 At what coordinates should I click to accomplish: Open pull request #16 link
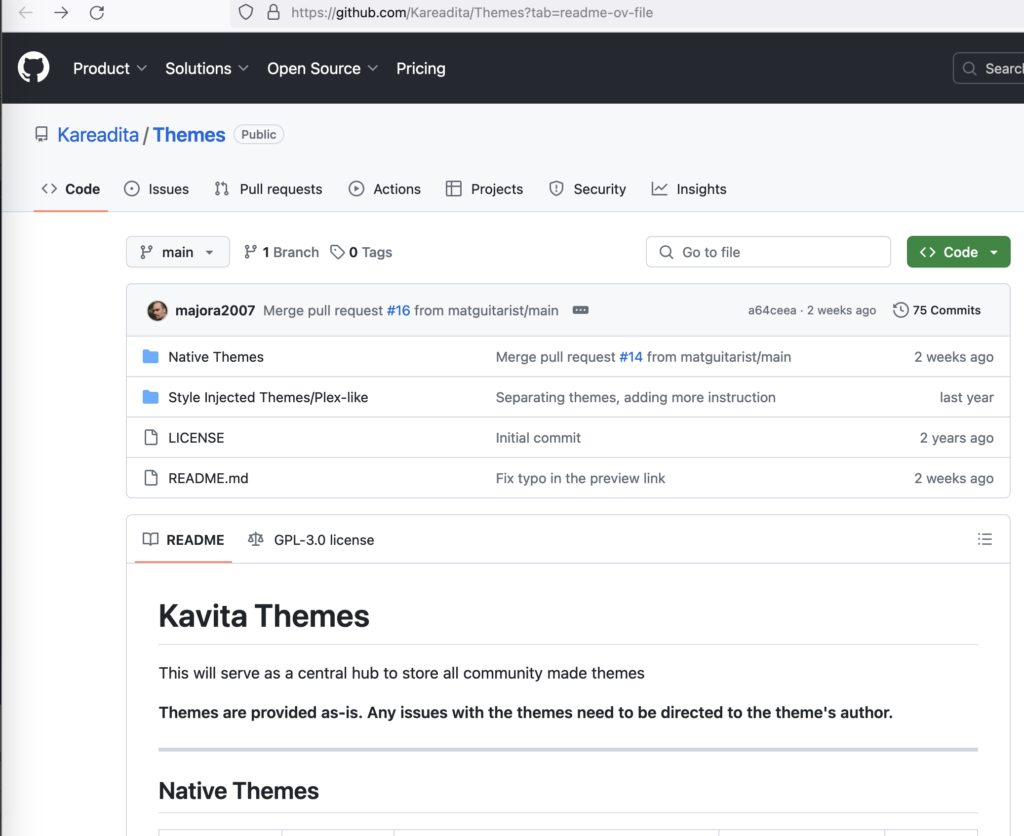click(398, 310)
